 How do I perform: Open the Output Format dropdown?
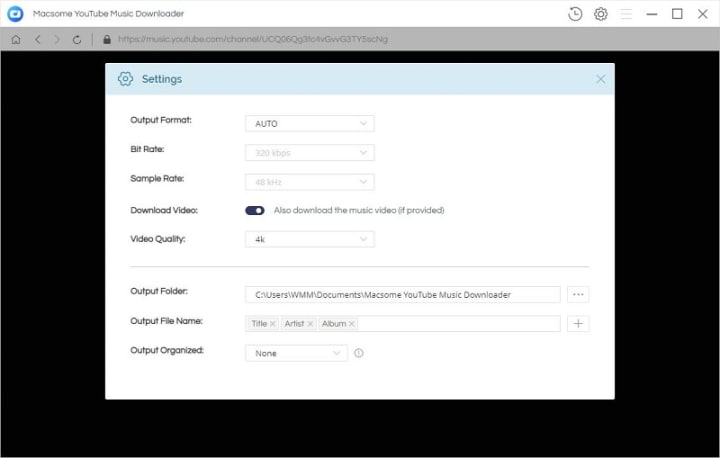click(310, 124)
